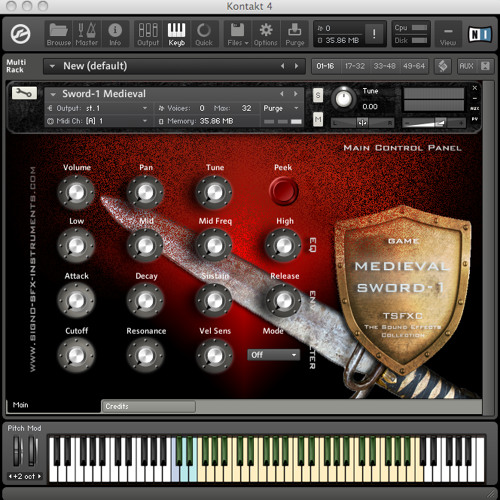Load previous instrument with left arrow
500x500 pixels.
click(x=282, y=94)
